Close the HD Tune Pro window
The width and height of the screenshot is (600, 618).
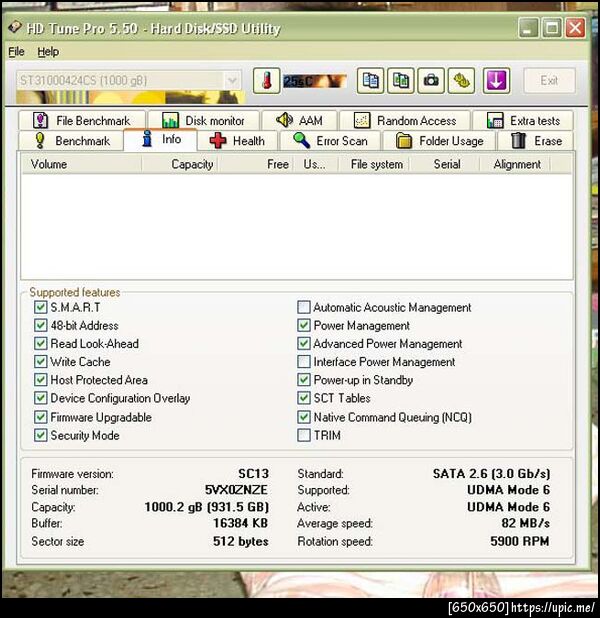pyautogui.click(x=575, y=28)
